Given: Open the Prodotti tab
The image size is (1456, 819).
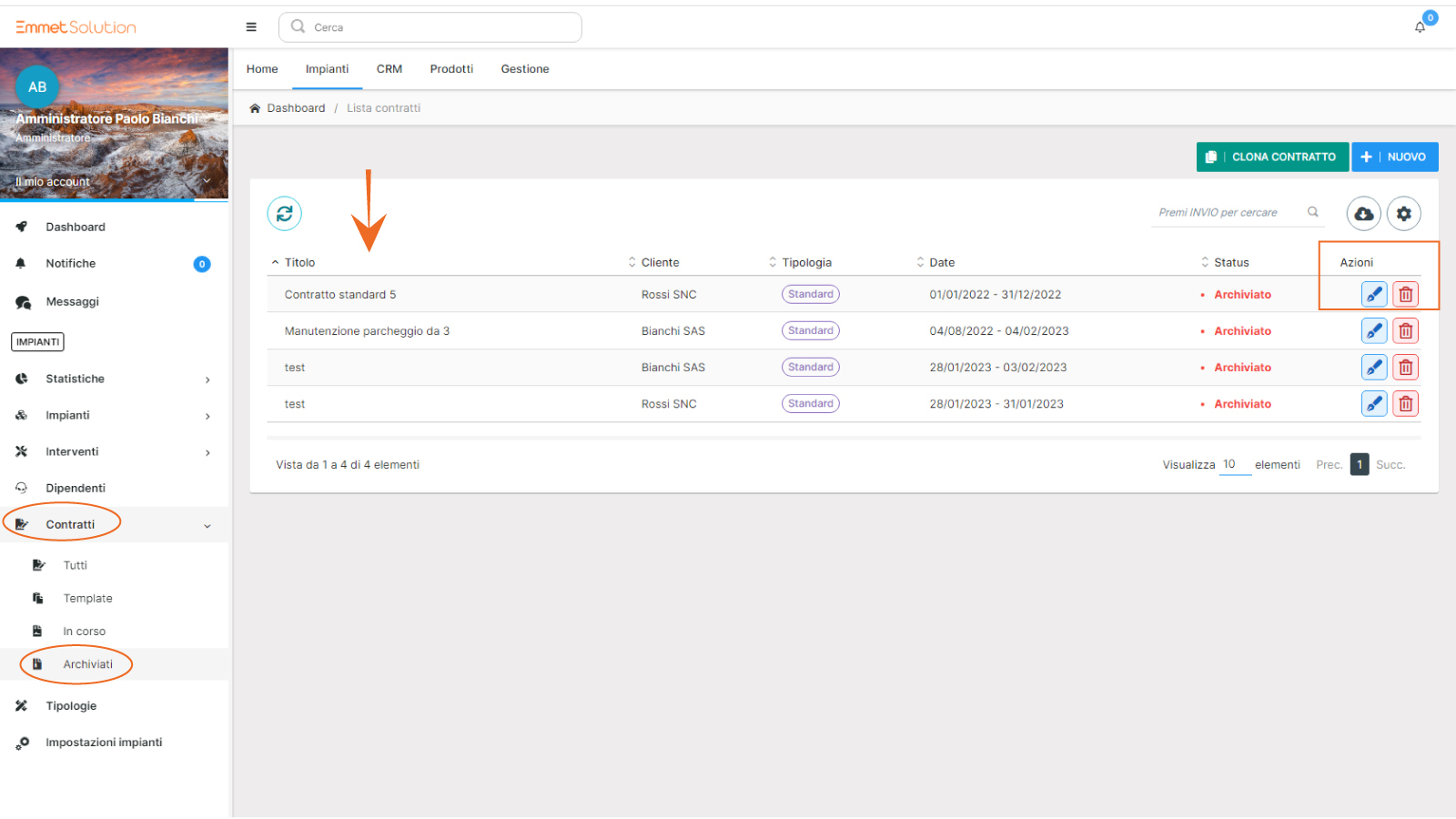Looking at the screenshot, I should [x=451, y=69].
